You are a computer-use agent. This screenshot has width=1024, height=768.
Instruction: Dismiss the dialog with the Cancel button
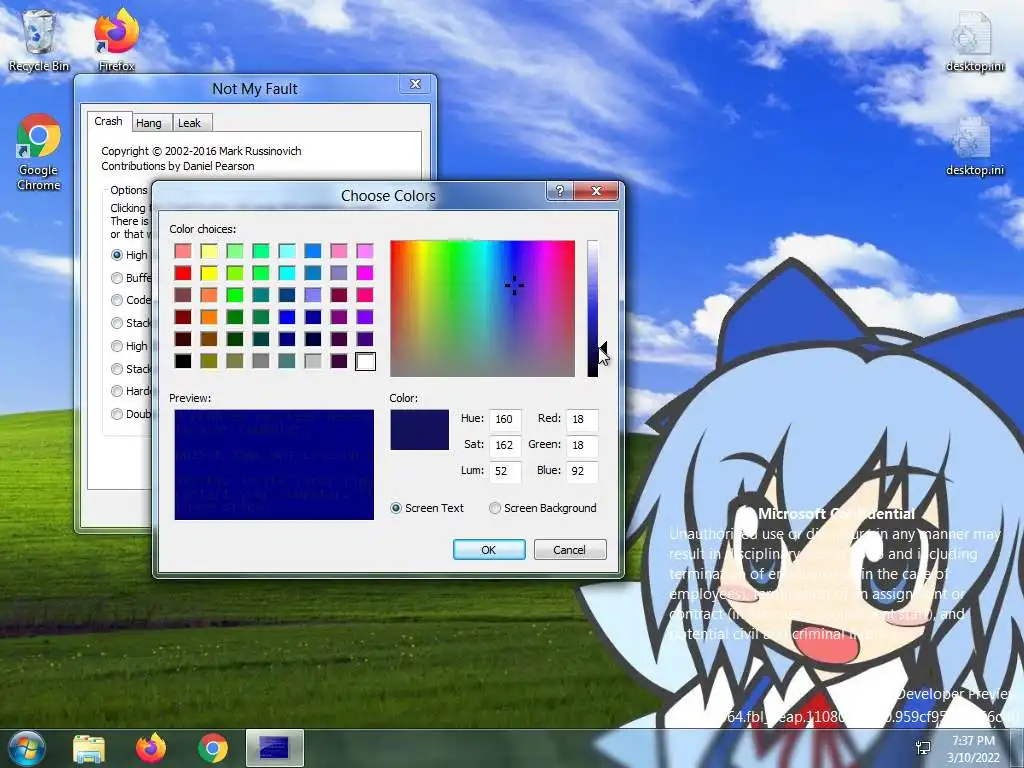pyautogui.click(x=569, y=550)
